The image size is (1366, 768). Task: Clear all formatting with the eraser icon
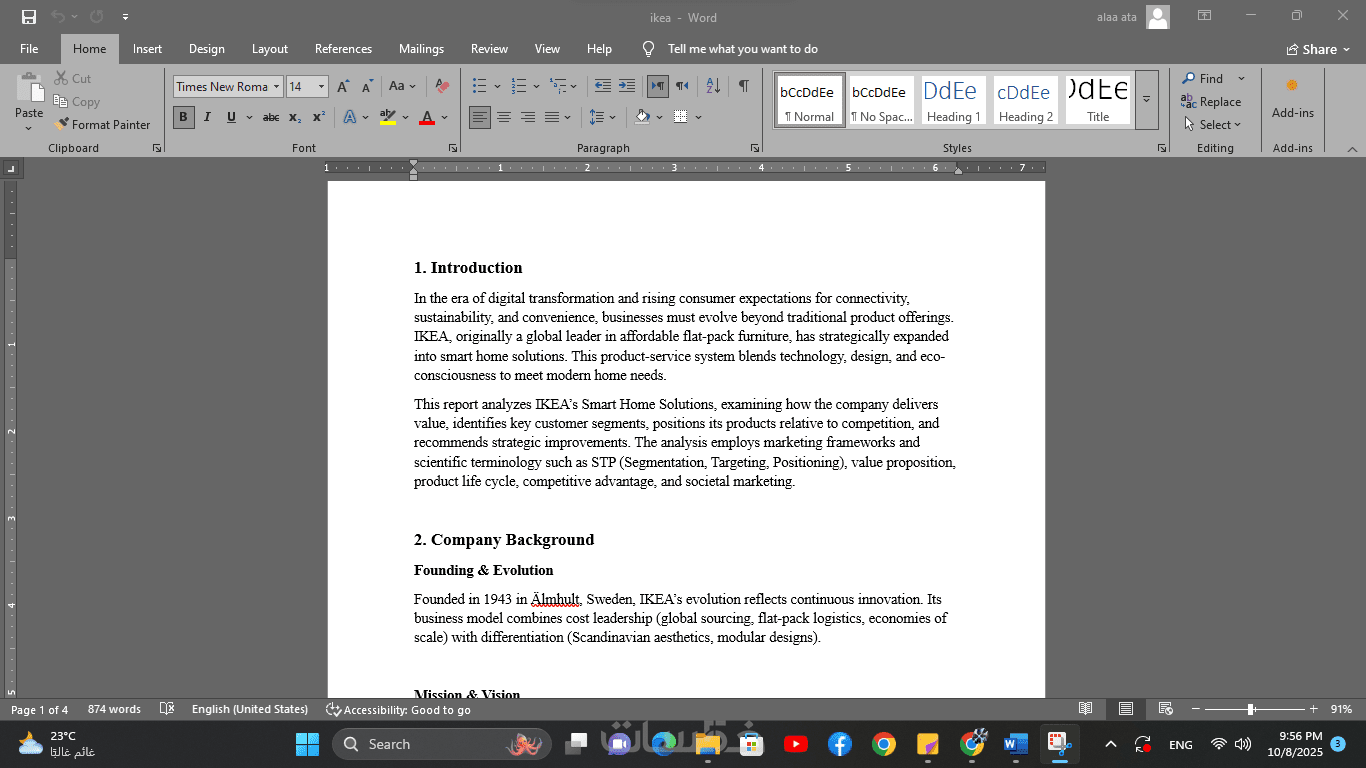pyautogui.click(x=442, y=87)
